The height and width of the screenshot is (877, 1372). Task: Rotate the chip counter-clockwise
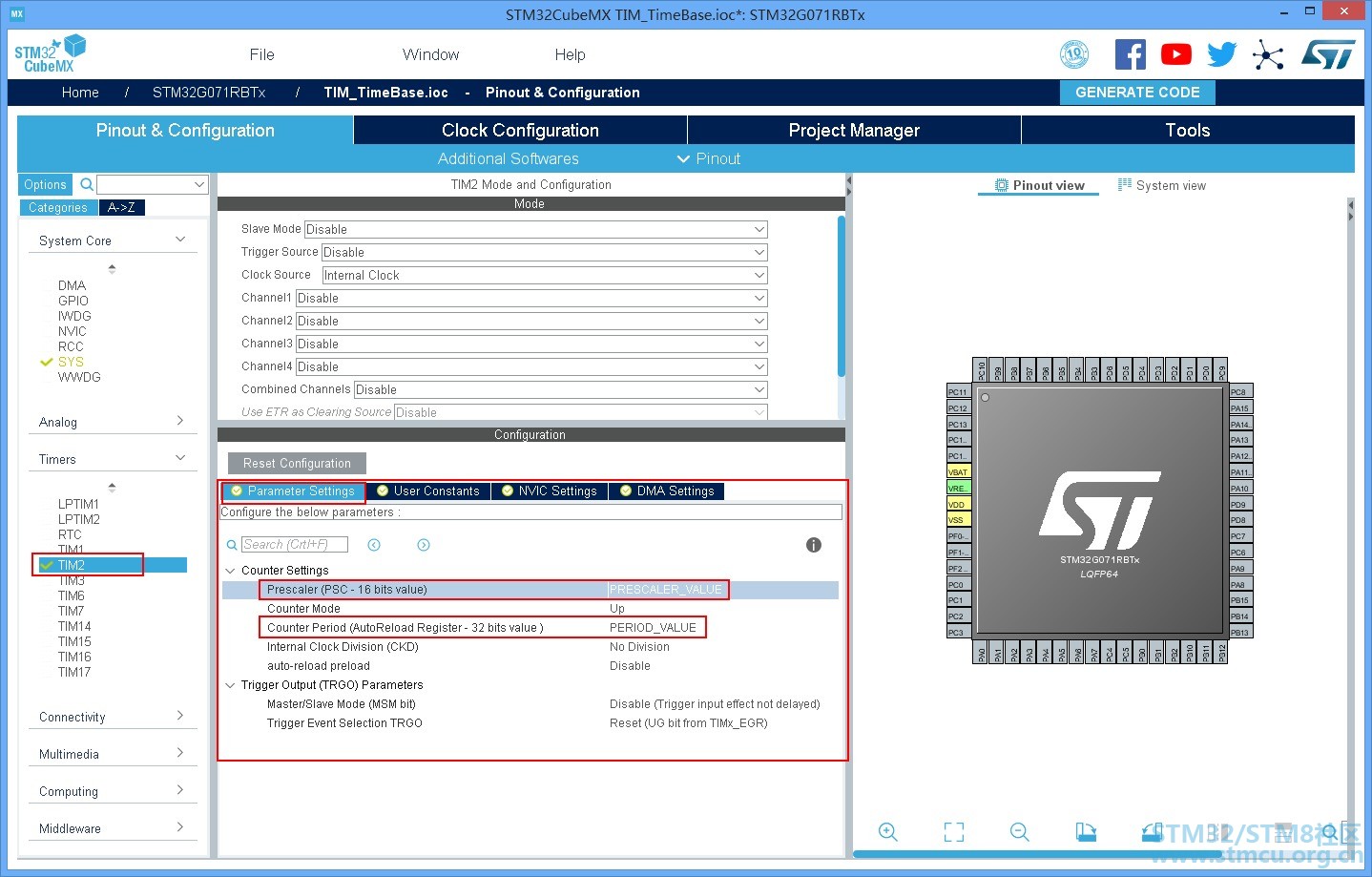[1153, 832]
